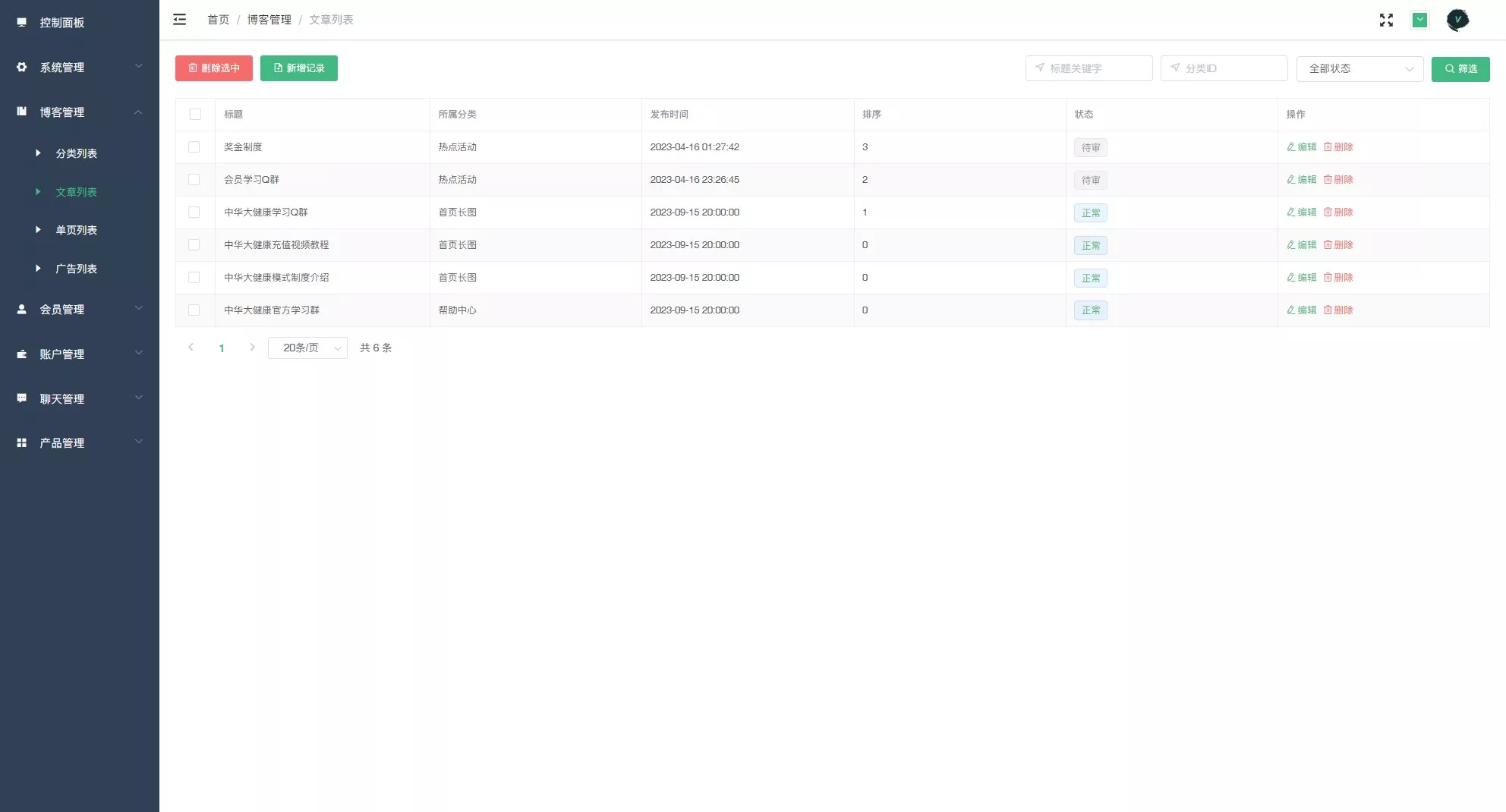Select the checkbox for 奖金制度 row
Viewport: 1506px width, 812px height.
point(194,147)
